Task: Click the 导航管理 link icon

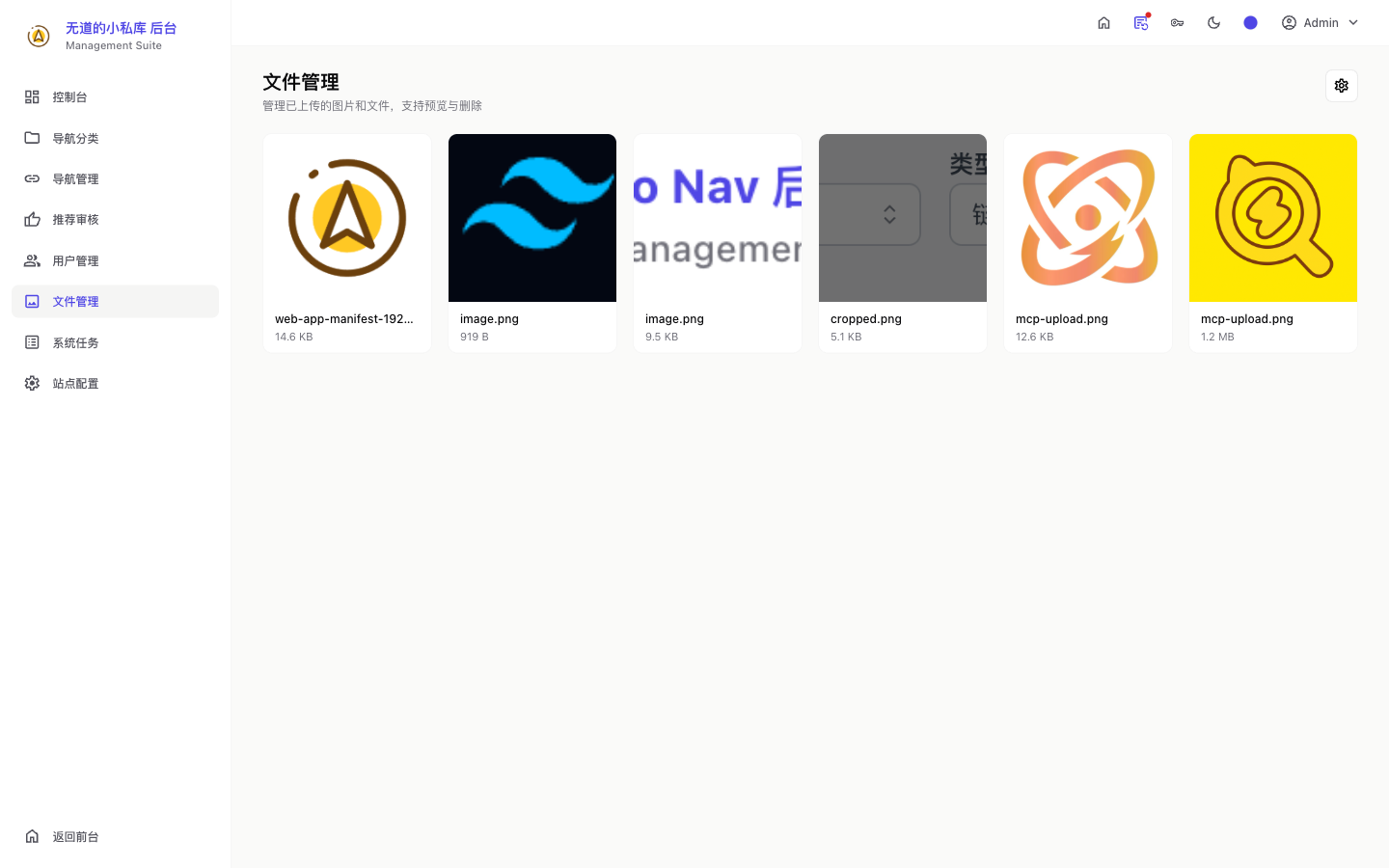Action: (x=32, y=178)
